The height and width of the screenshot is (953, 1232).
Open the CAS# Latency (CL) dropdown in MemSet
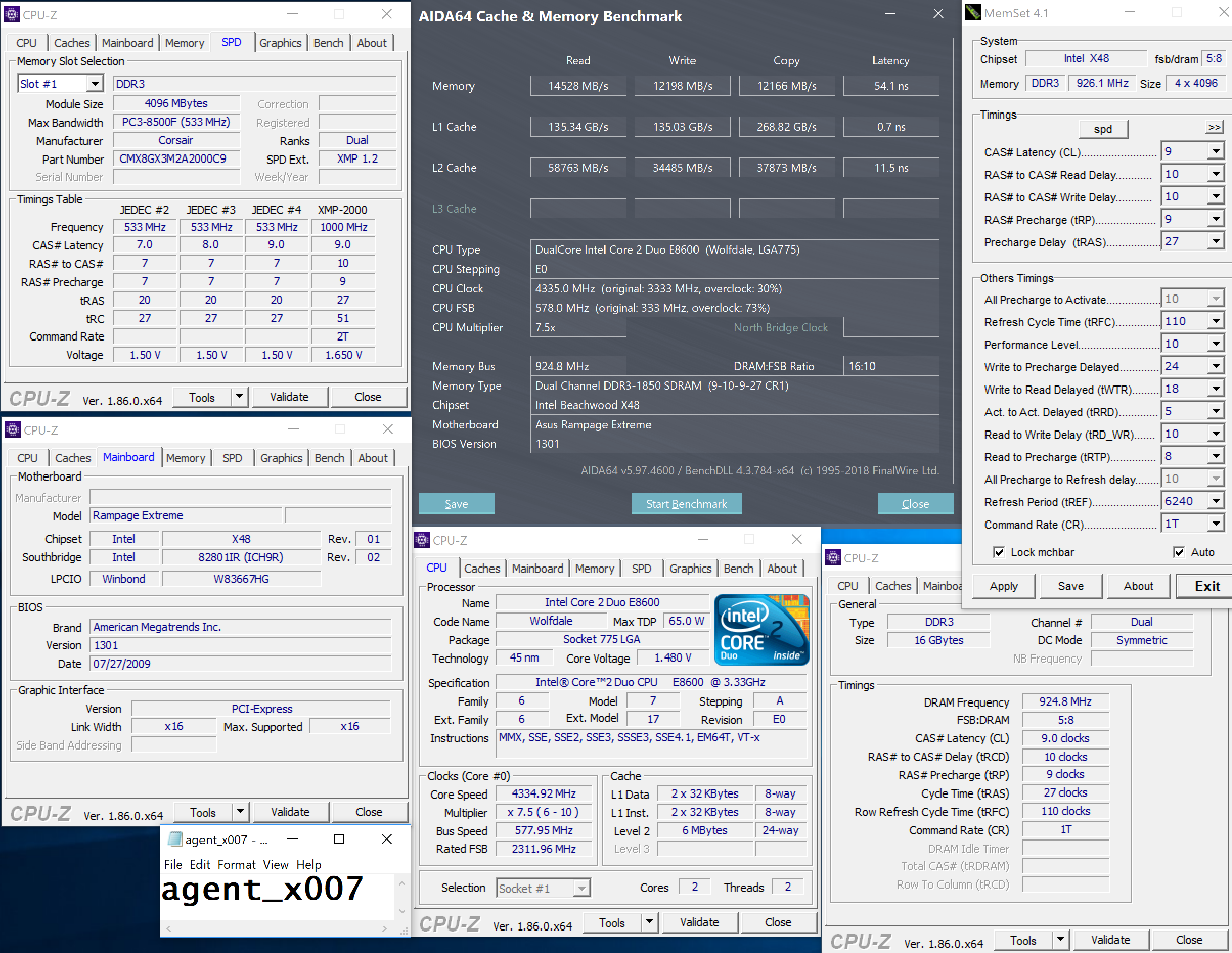pyautogui.click(x=1215, y=151)
